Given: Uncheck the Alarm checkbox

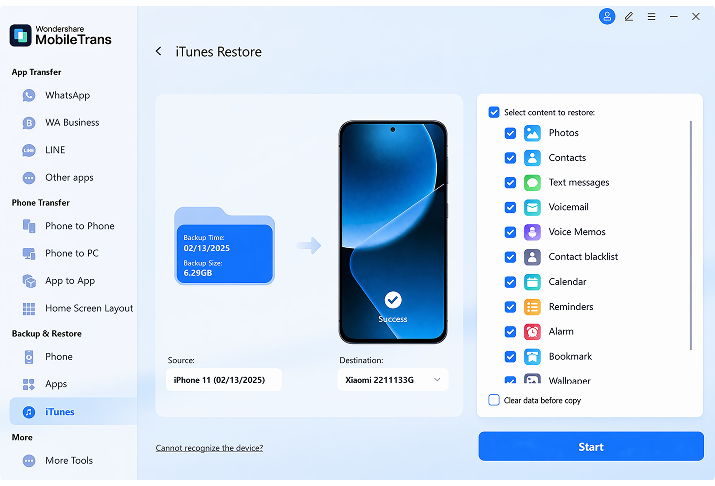Looking at the screenshot, I should [510, 331].
